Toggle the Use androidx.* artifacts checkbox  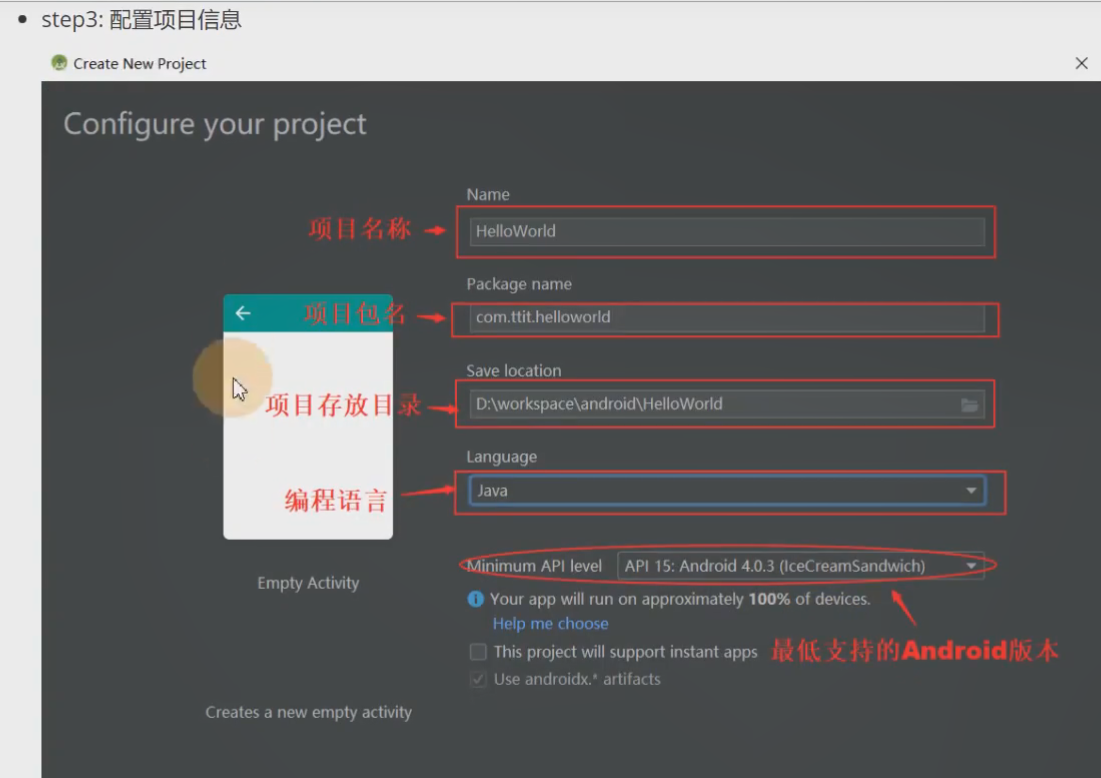coord(477,679)
